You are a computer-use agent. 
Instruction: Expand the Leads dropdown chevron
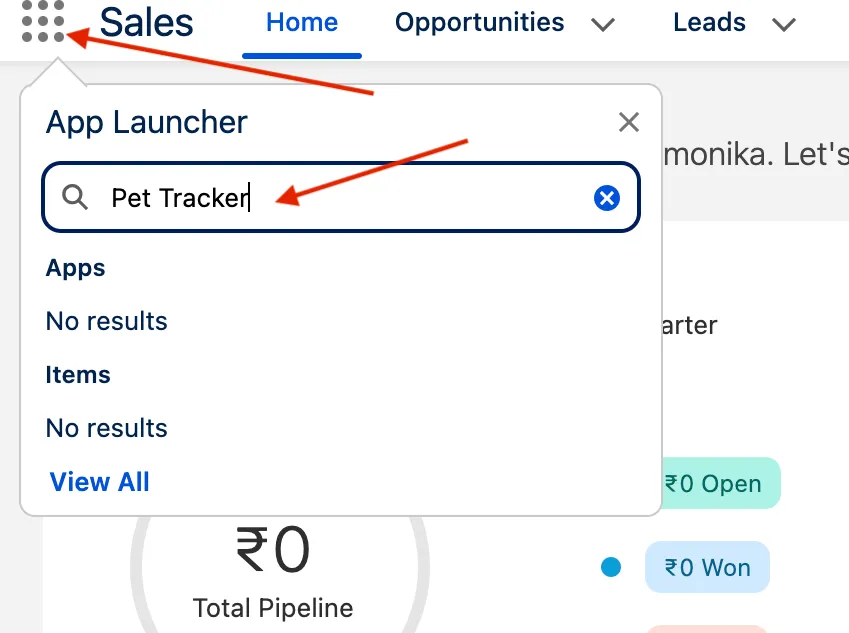click(784, 25)
